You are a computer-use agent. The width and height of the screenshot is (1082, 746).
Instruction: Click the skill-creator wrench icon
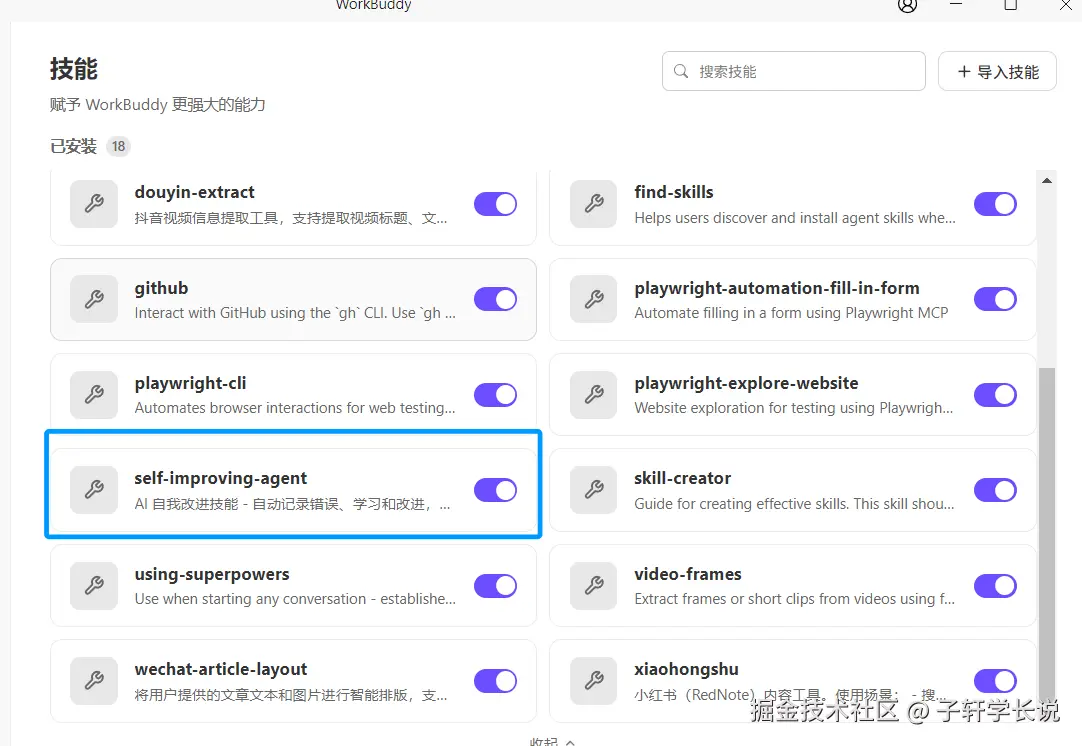[593, 490]
